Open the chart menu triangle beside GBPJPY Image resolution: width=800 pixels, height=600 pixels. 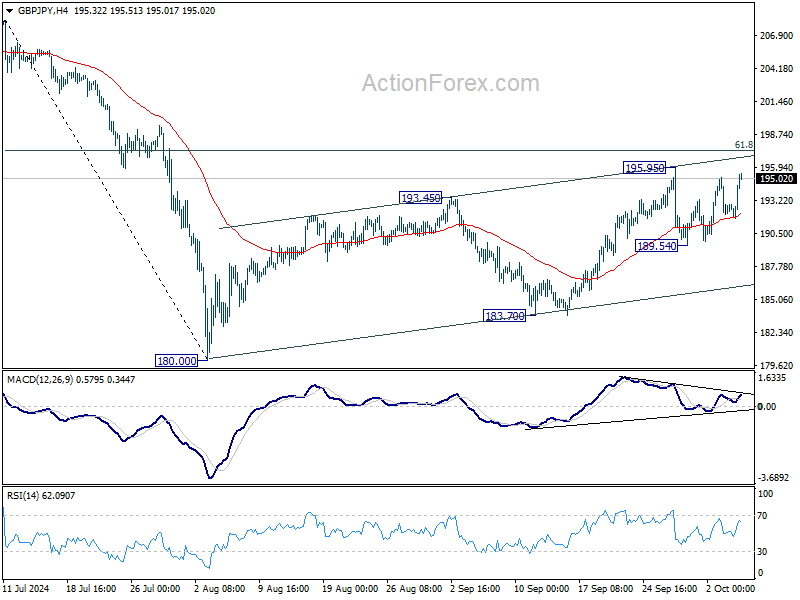point(9,11)
